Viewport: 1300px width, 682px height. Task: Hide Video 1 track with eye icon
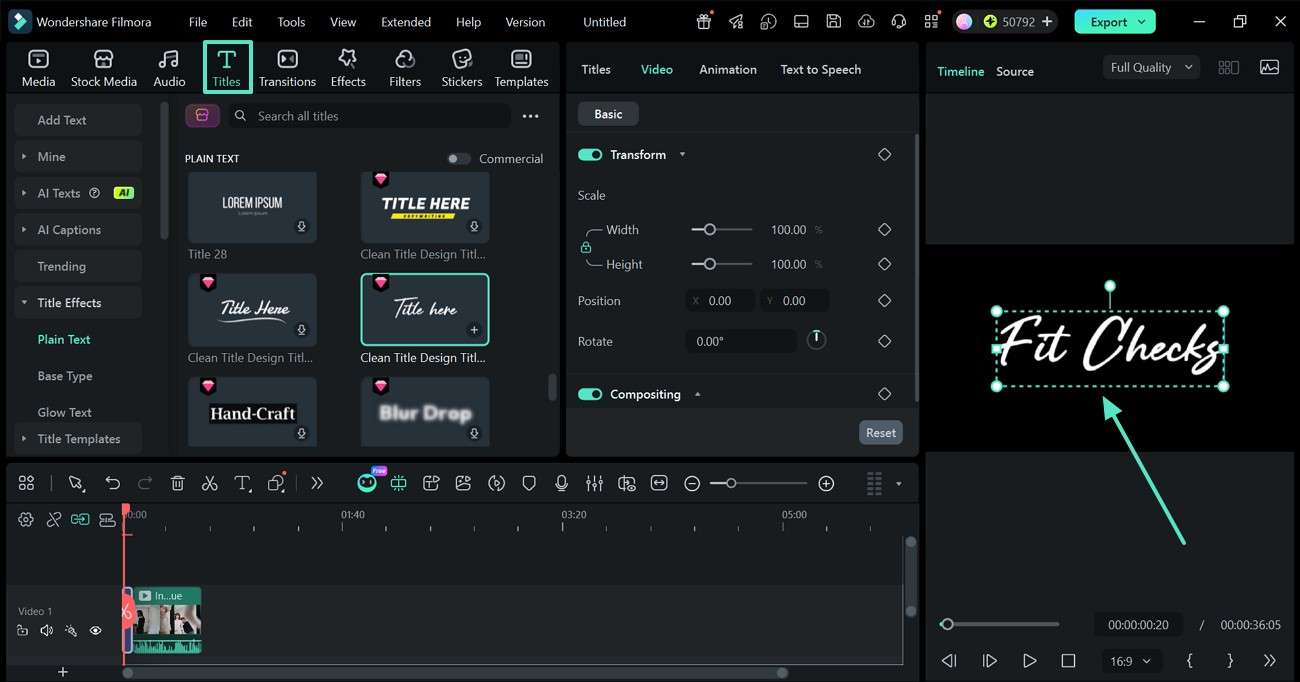96,631
